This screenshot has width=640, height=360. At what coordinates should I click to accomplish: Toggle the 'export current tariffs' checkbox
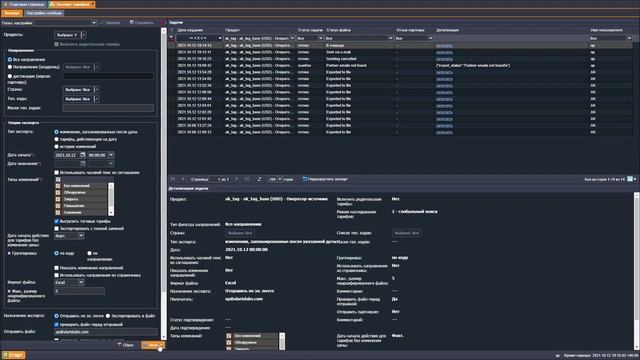coord(56,221)
